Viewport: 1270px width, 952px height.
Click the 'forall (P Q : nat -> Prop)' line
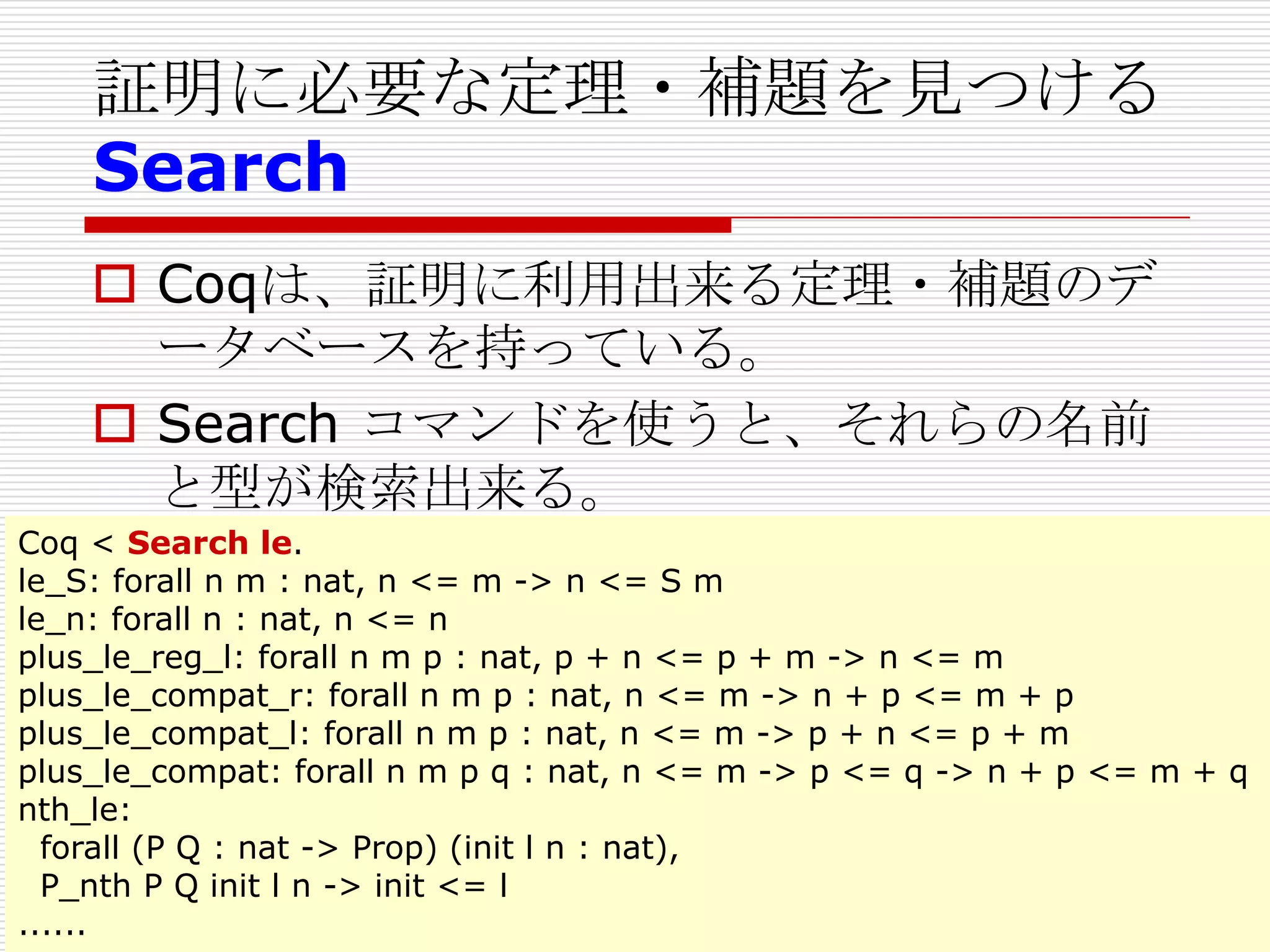click(x=360, y=848)
